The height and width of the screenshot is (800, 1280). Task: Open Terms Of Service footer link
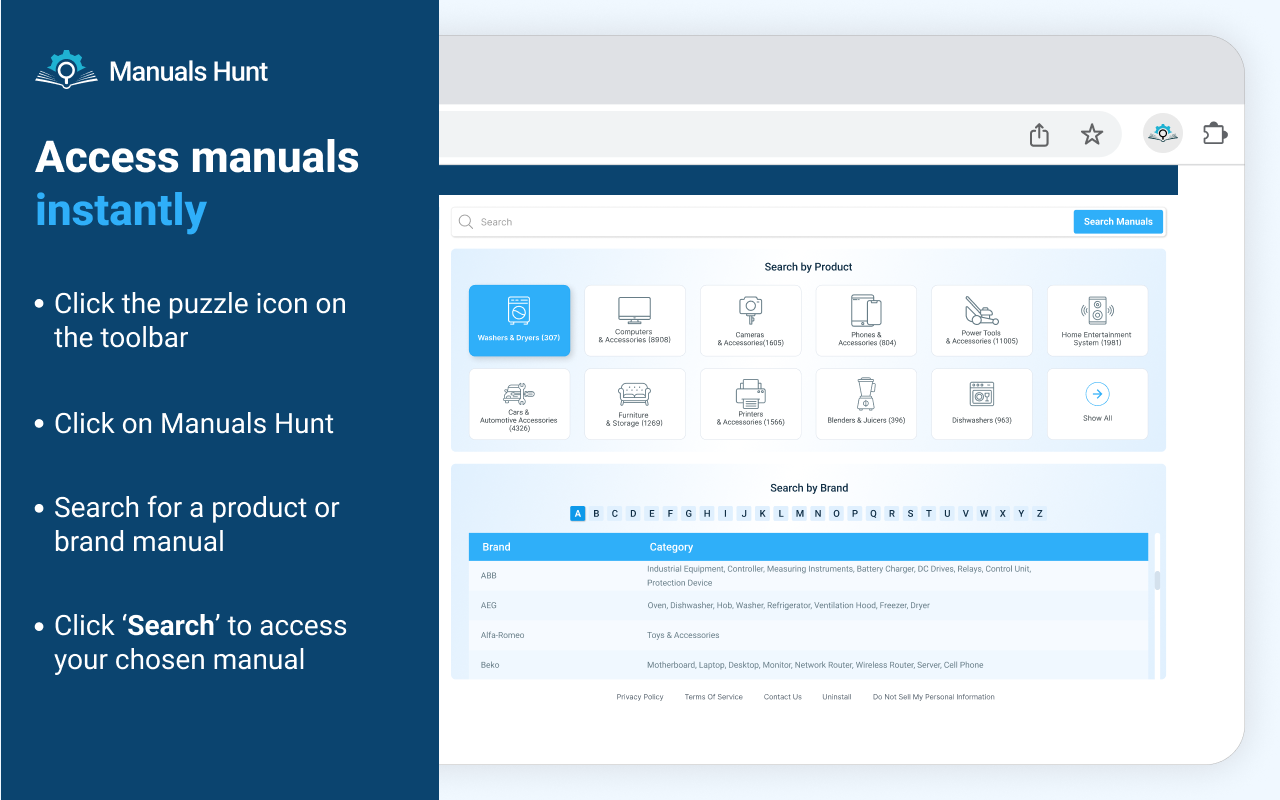tap(713, 697)
